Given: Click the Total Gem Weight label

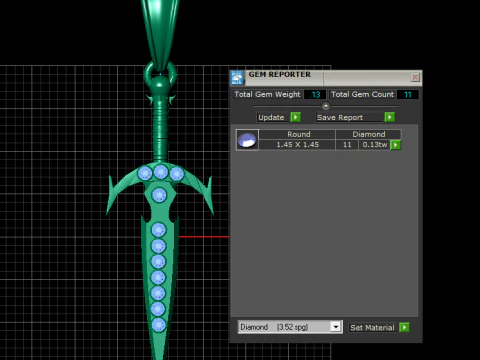Looking at the screenshot, I should tap(267, 94).
